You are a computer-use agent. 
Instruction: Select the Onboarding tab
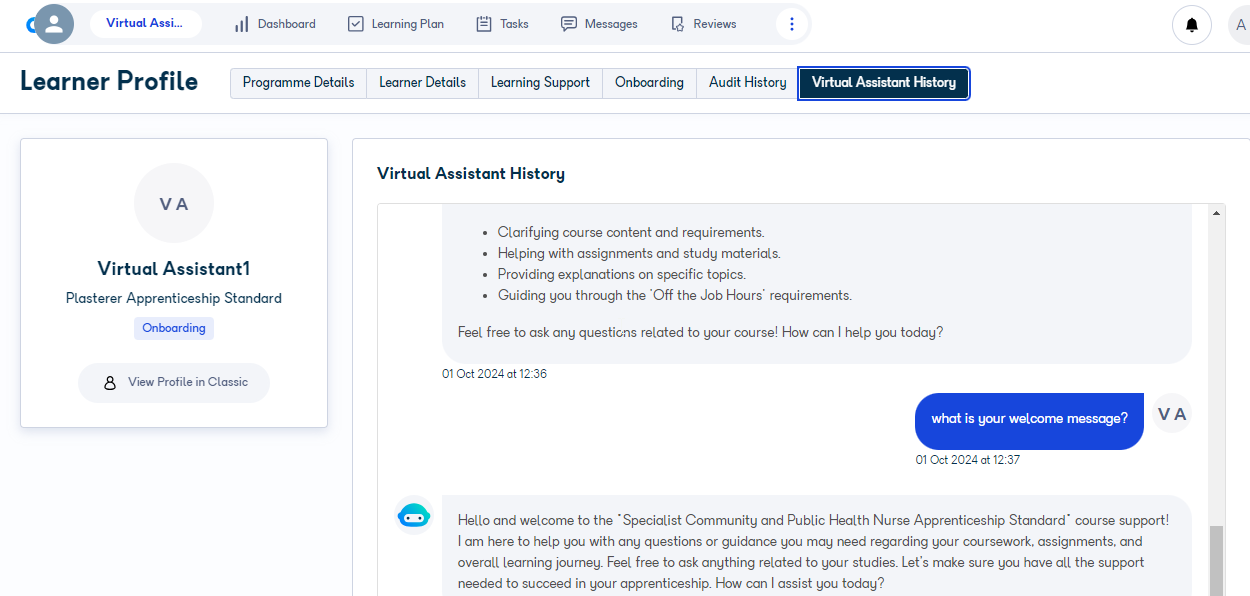(649, 83)
